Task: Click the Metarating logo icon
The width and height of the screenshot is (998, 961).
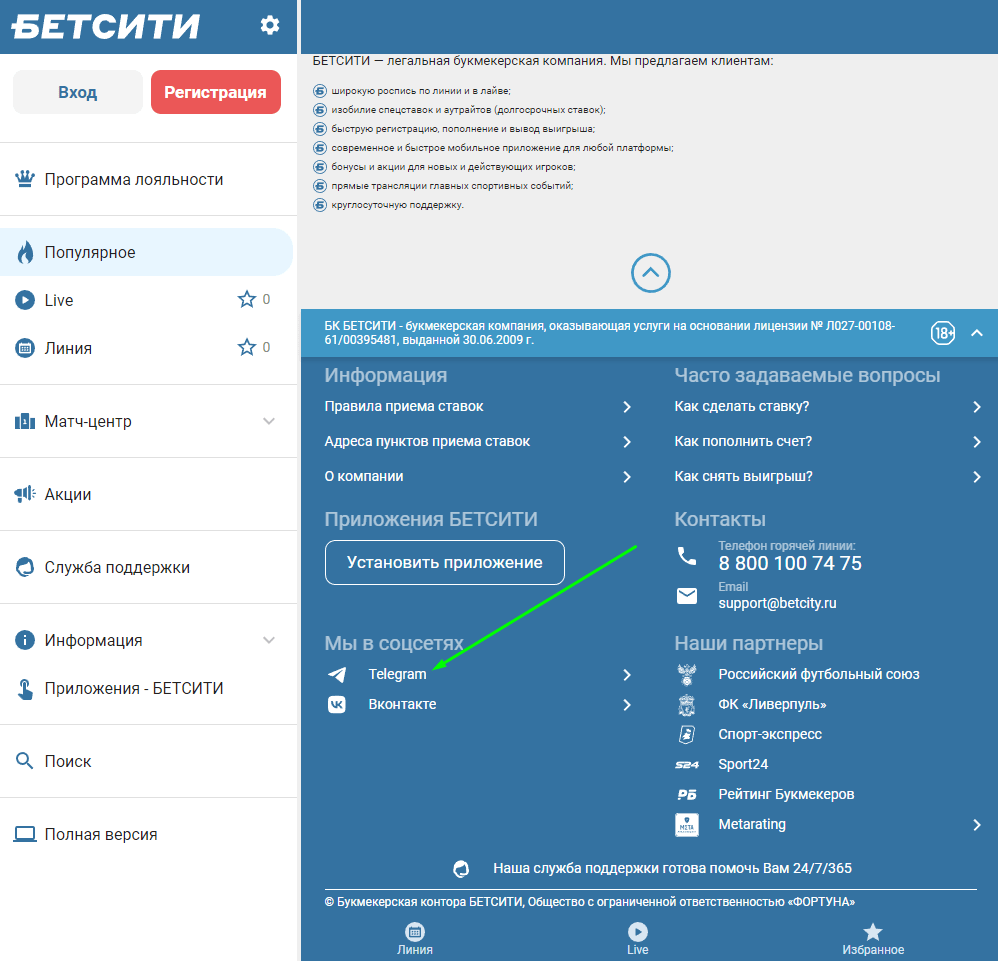Action: [687, 824]
